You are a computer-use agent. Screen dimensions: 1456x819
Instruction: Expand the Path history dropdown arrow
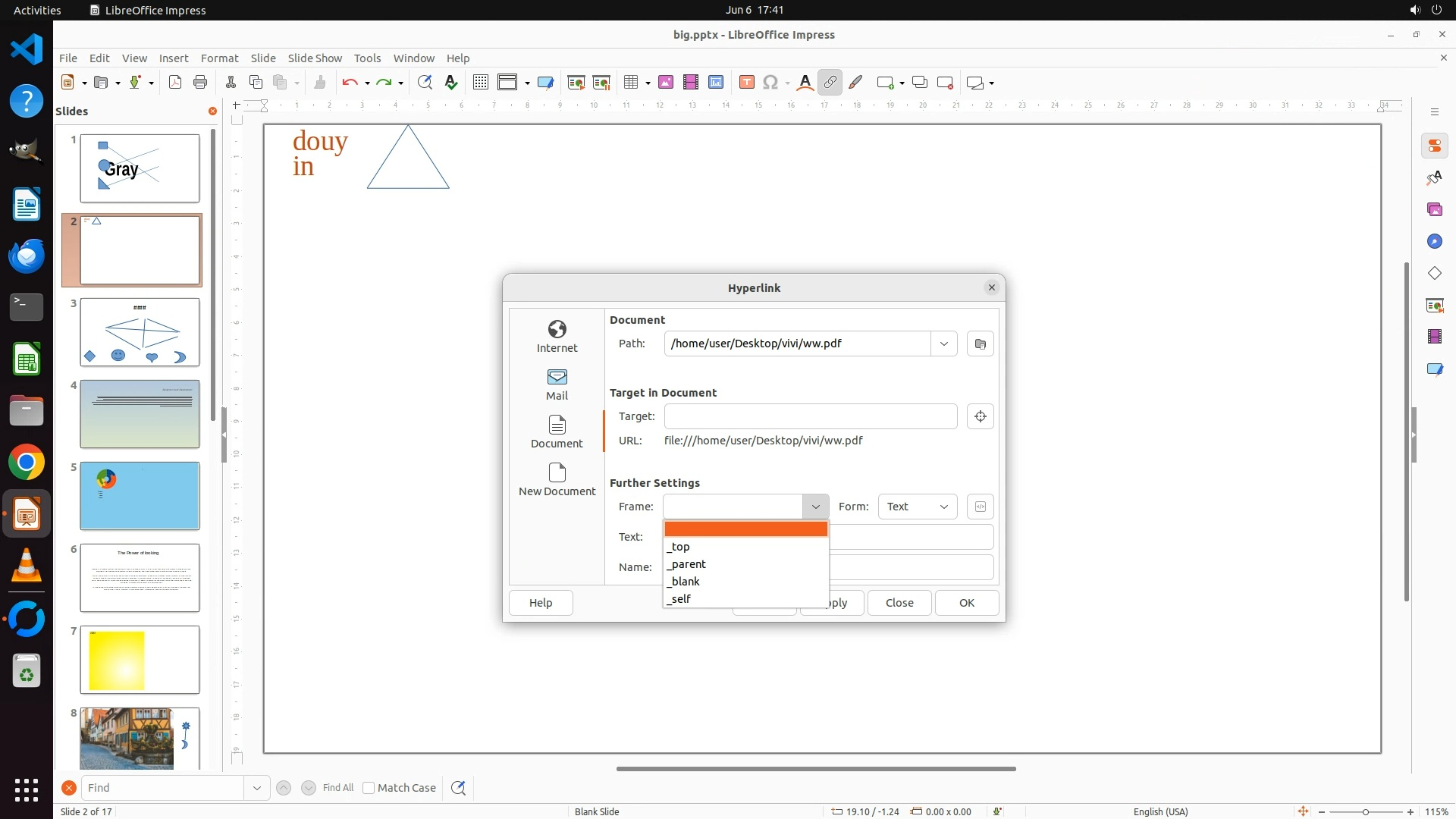pyautogui.click(x=943, y=344)
